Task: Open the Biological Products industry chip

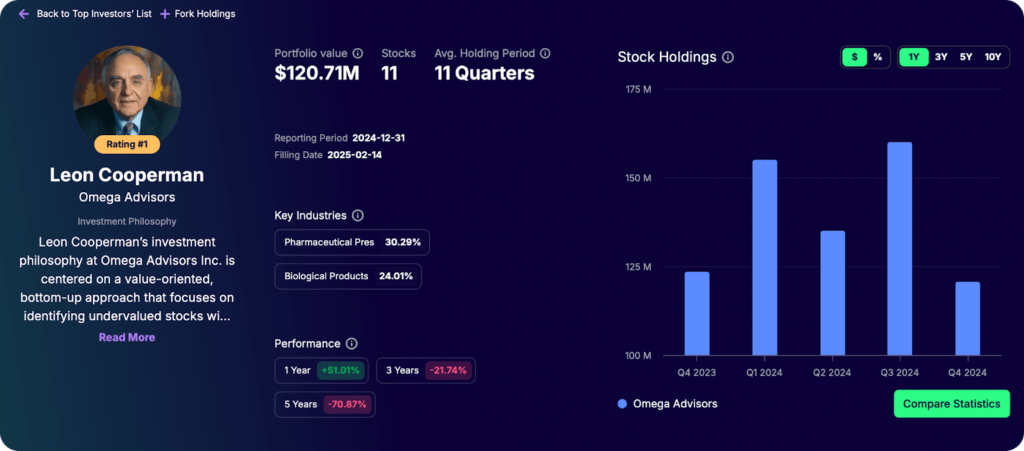Action: tap(347, 276)
